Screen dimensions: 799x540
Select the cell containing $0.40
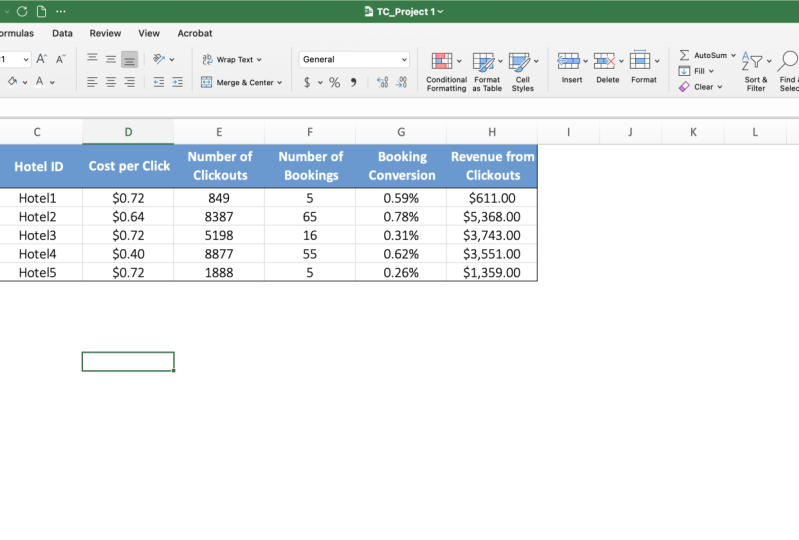(x=128, y=254)
